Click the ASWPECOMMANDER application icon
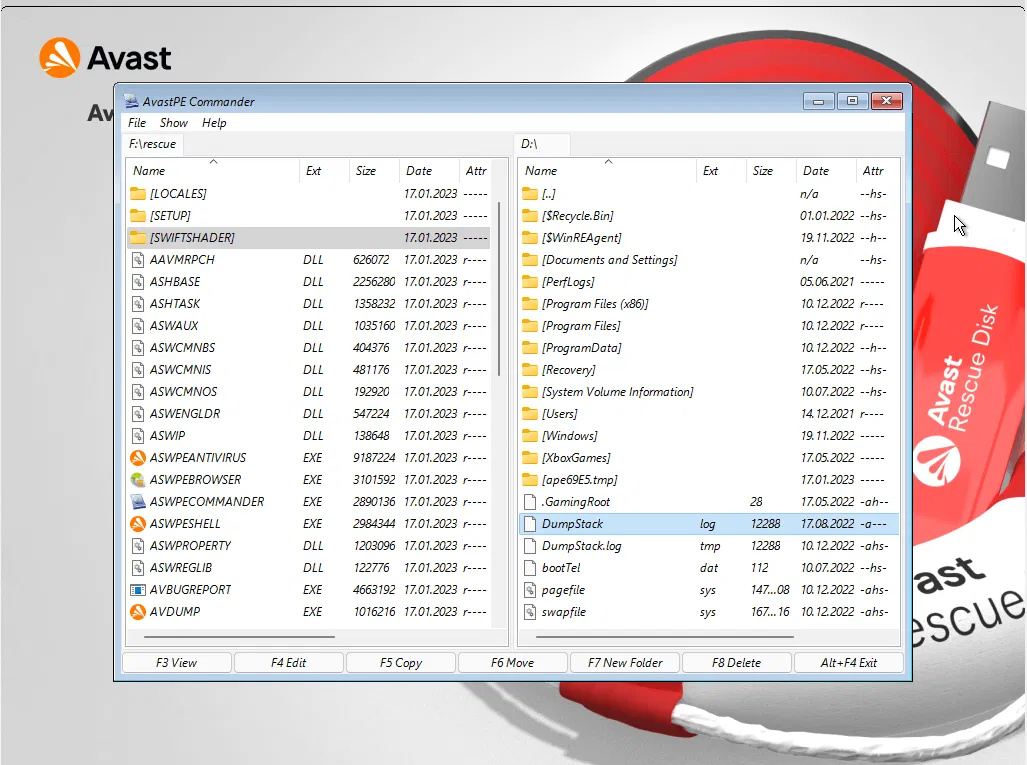Screen dimensions: 1027x765 click(138, 502)
